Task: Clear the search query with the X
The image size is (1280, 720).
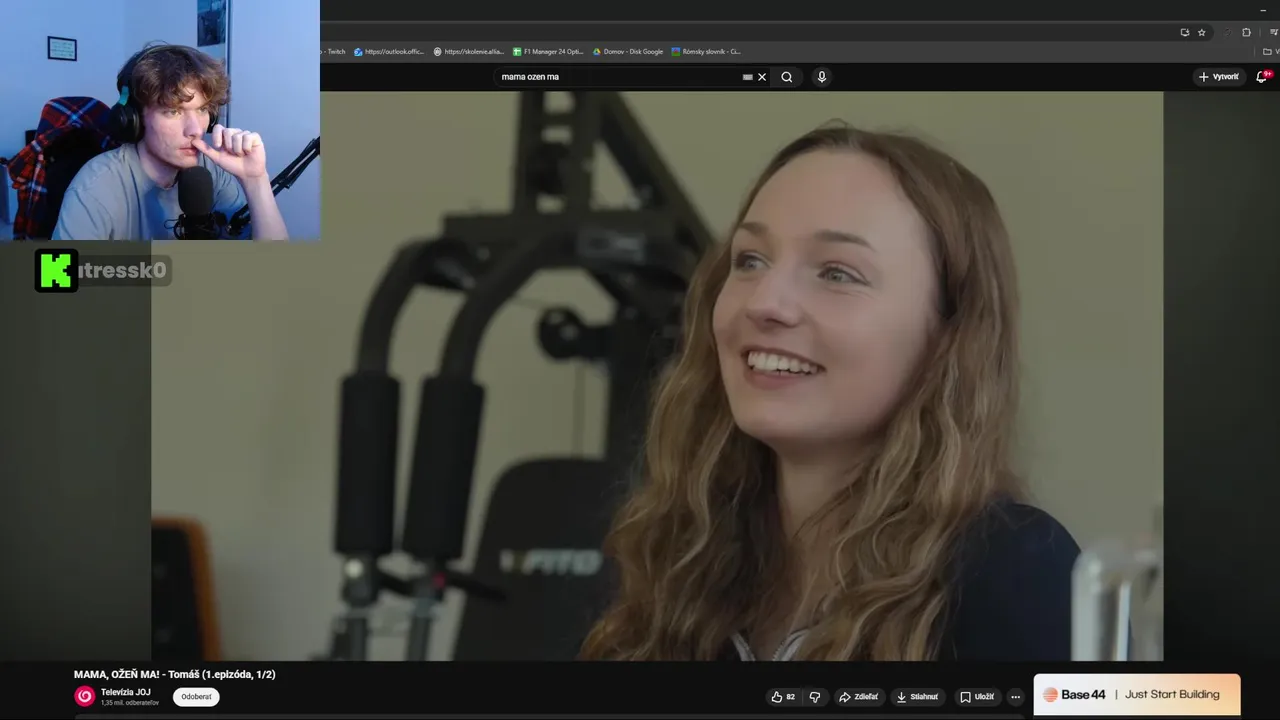Action: (762, 77)
